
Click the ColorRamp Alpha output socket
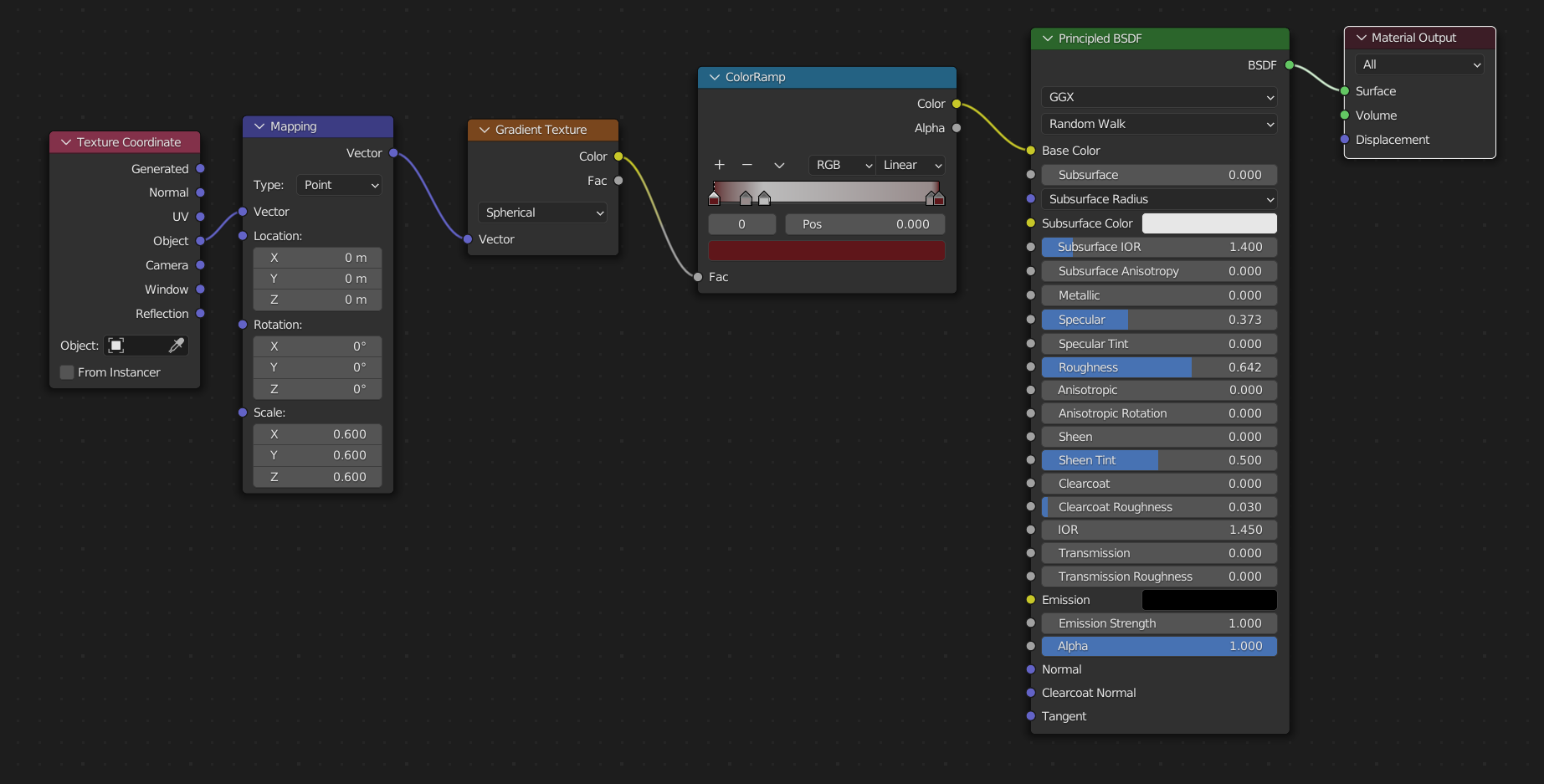tap(957, 128)
